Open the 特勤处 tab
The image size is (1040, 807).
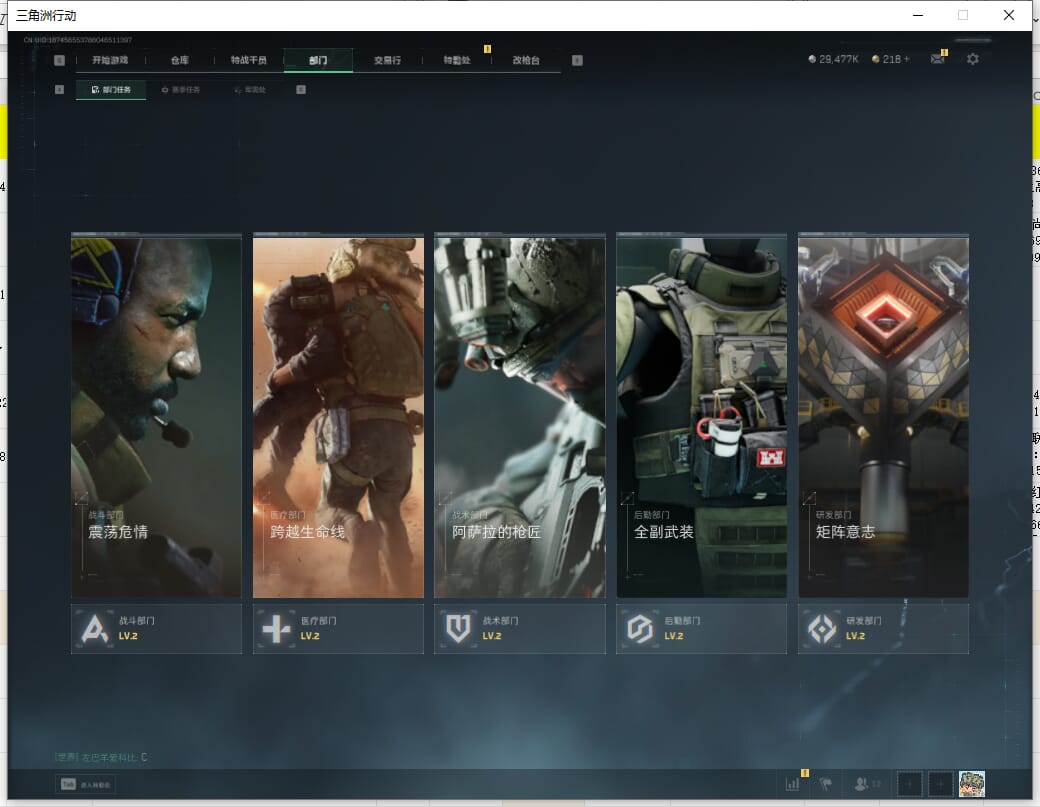(457, 60)
